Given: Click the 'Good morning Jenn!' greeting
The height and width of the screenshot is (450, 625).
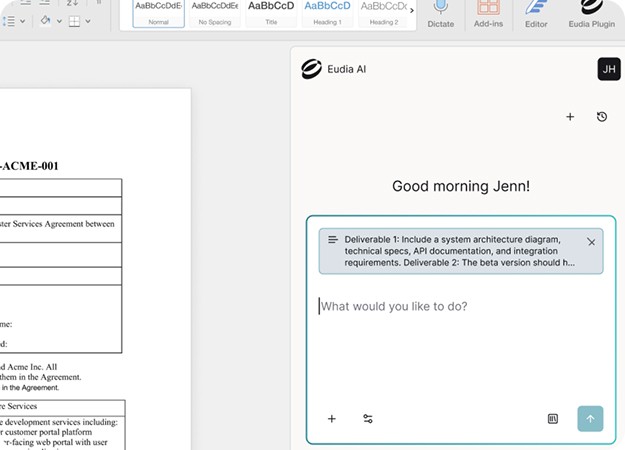Looking at the screenshot, I should click(x=461, y=186).
